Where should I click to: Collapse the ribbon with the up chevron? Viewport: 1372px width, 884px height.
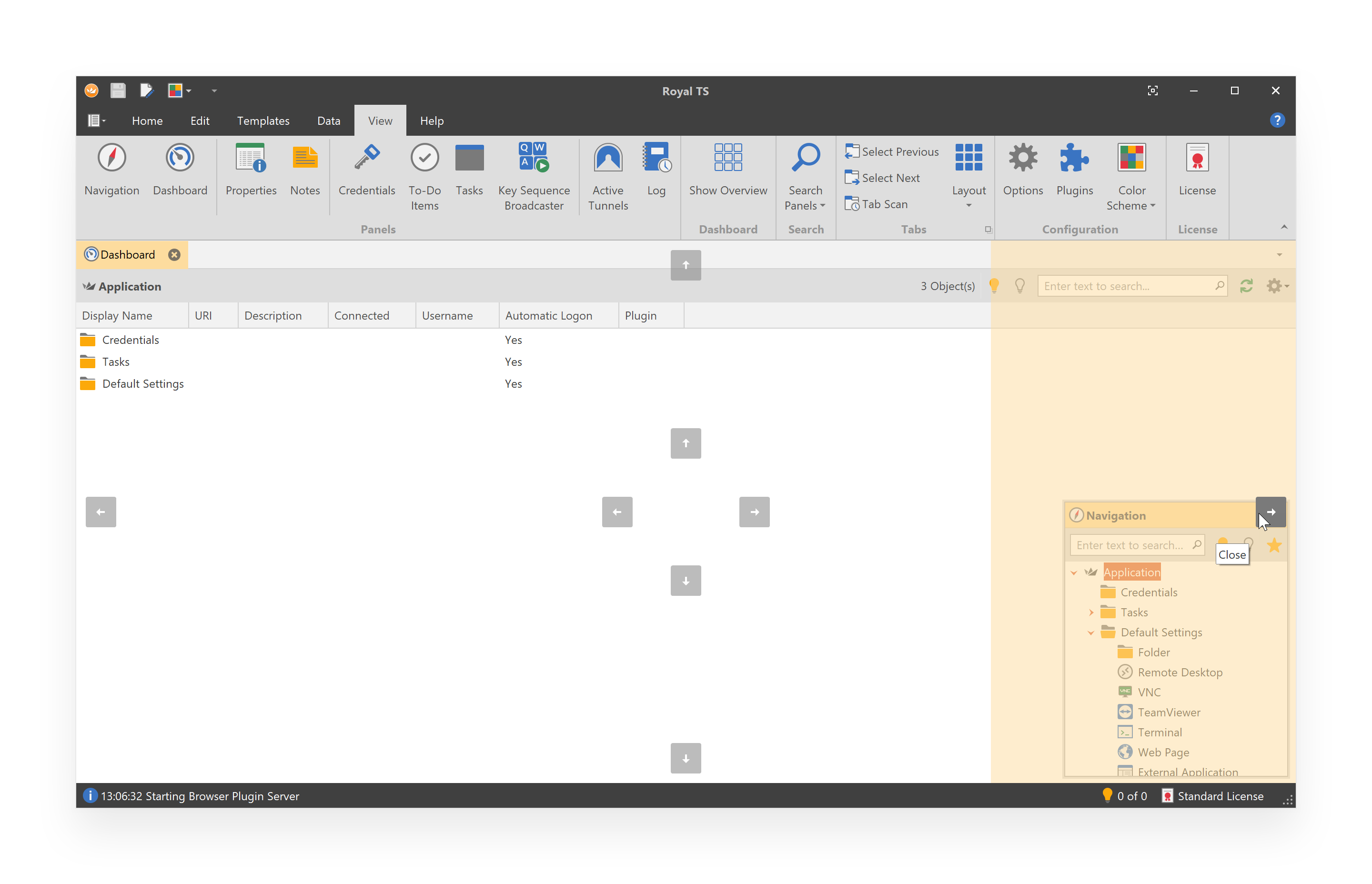[1283, 227]
